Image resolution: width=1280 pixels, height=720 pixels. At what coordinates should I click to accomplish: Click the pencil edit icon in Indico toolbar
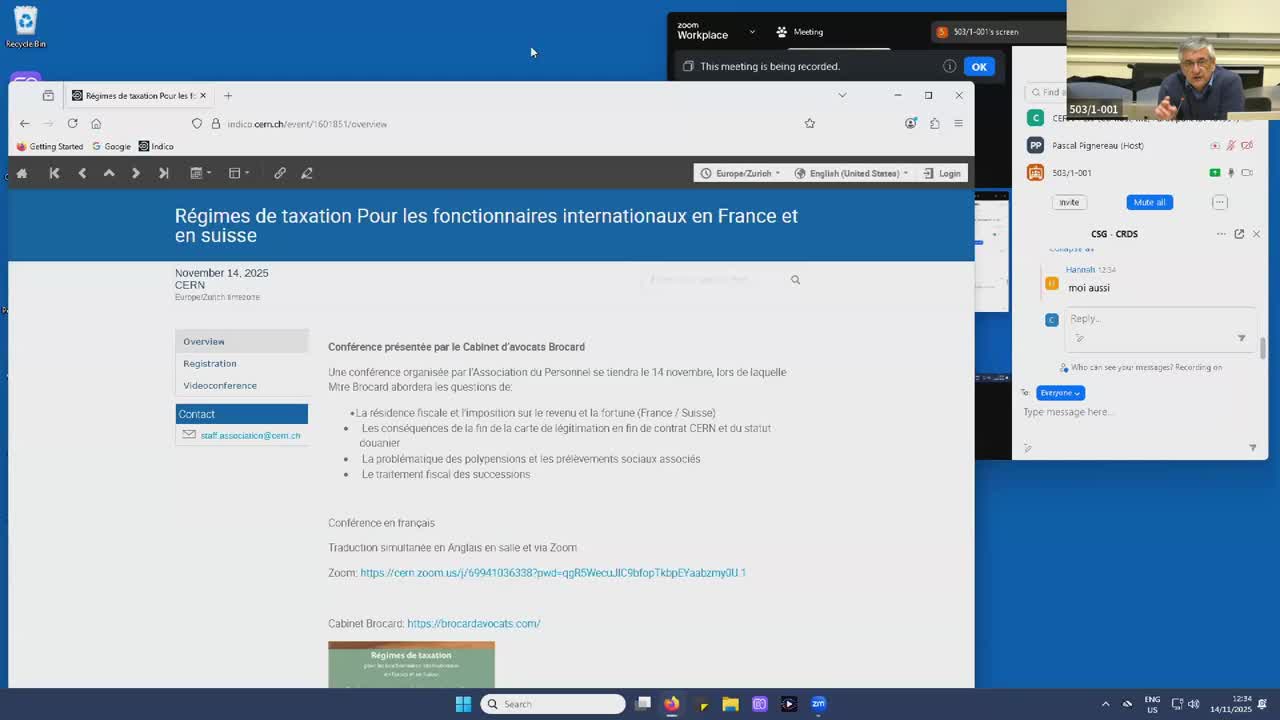(307, 173)
